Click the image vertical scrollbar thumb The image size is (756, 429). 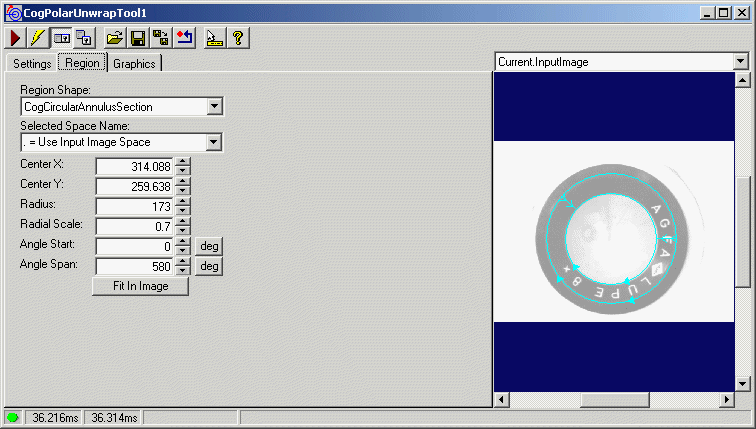(742, 232)
